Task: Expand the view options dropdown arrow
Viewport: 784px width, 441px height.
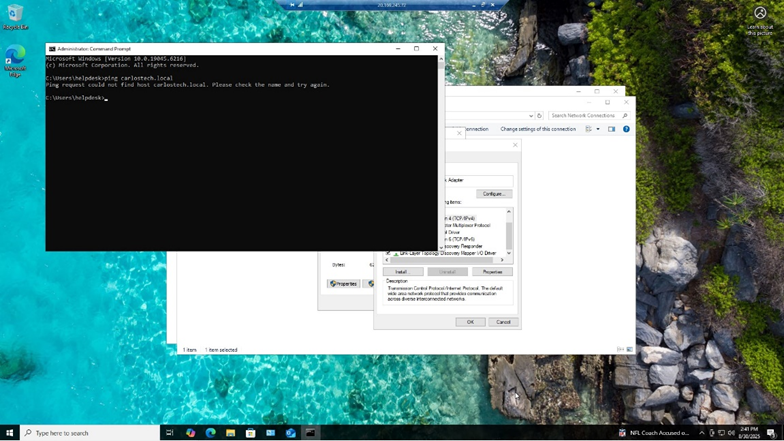Action: (598, 129)
